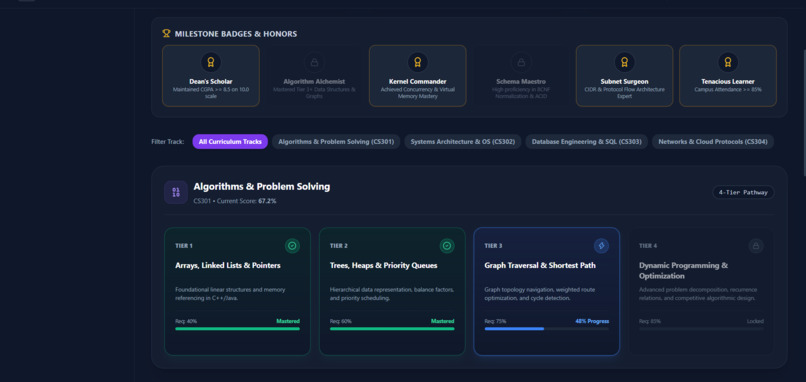Click the 'TIER 1' label

[x=184, y=246]
